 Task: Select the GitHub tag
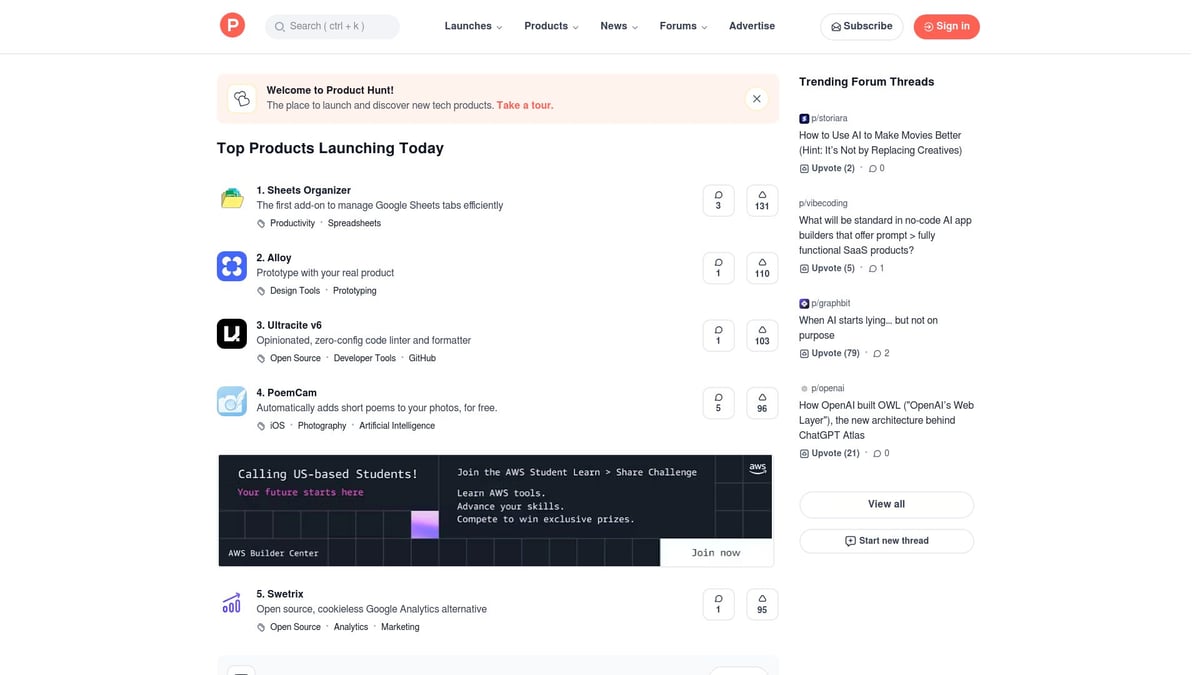pos(422,358)
